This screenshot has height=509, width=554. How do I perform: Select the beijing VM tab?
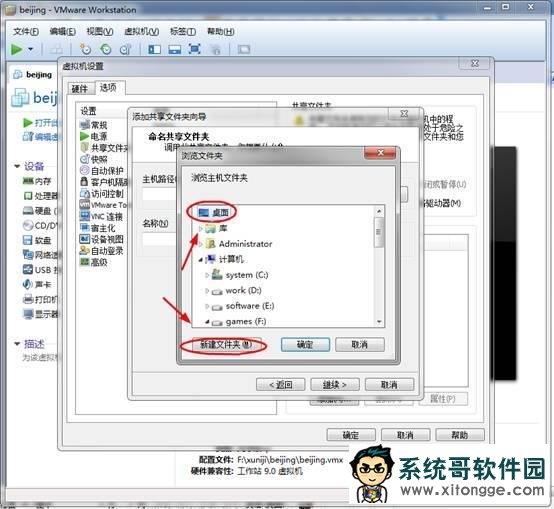coord(34,75)
